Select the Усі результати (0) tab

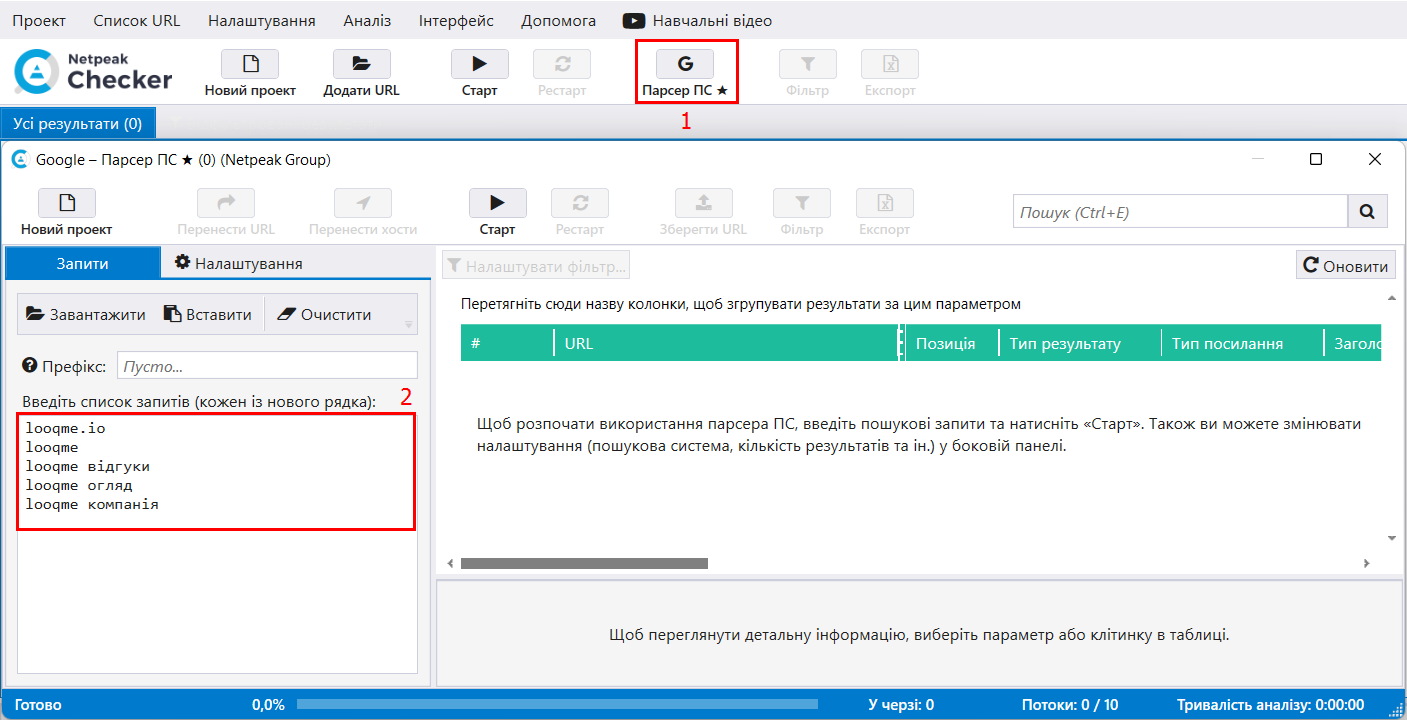click(78, 124)
